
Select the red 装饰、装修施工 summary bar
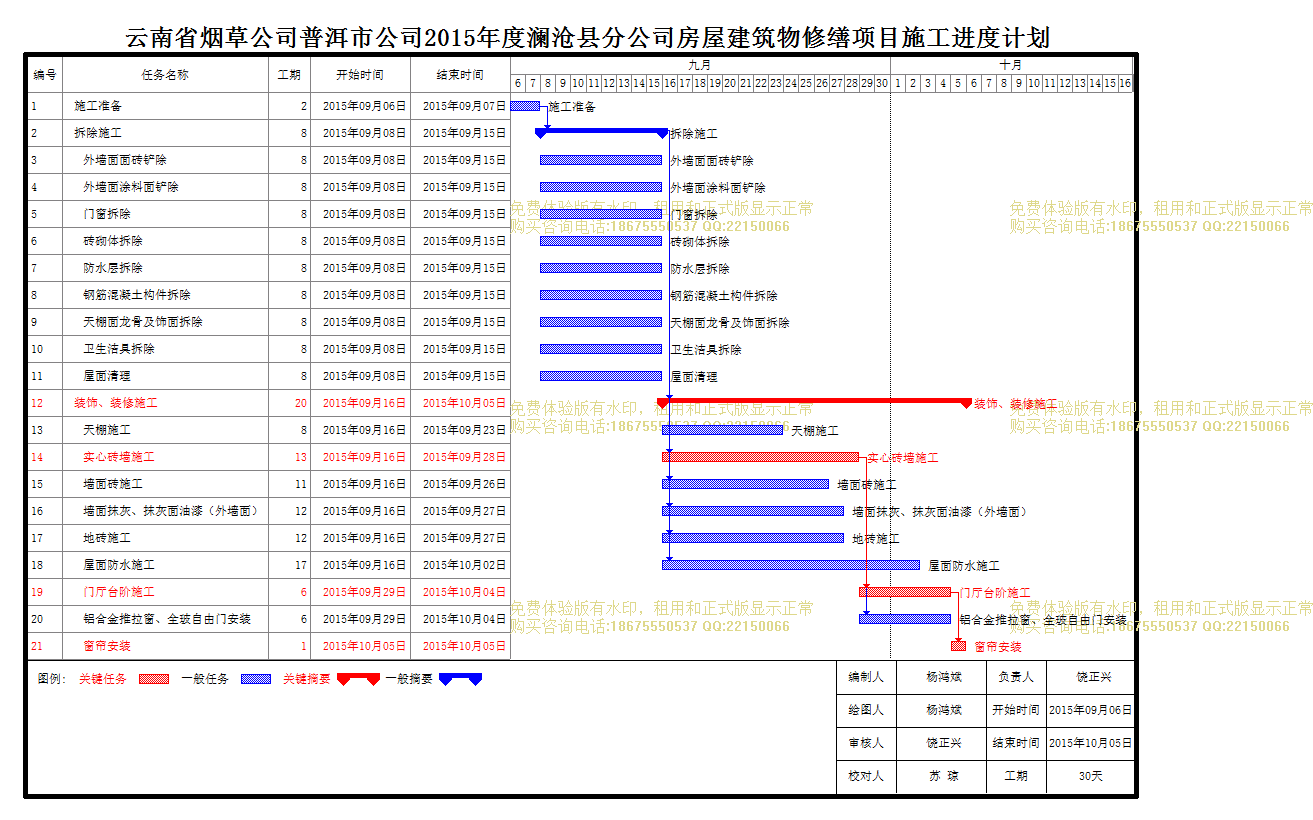(x=814, y=401)
